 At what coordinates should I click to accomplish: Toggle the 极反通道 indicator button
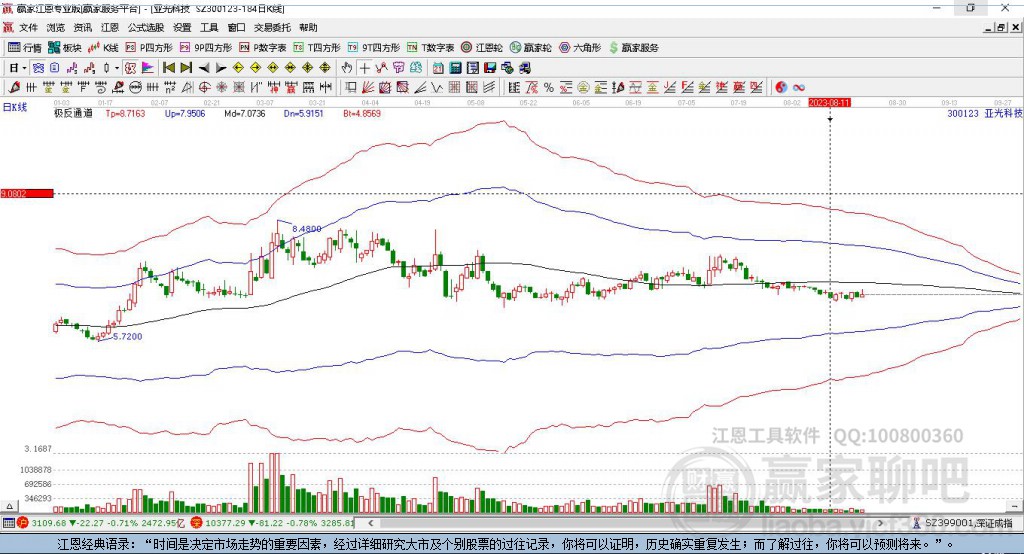(130, 68)
